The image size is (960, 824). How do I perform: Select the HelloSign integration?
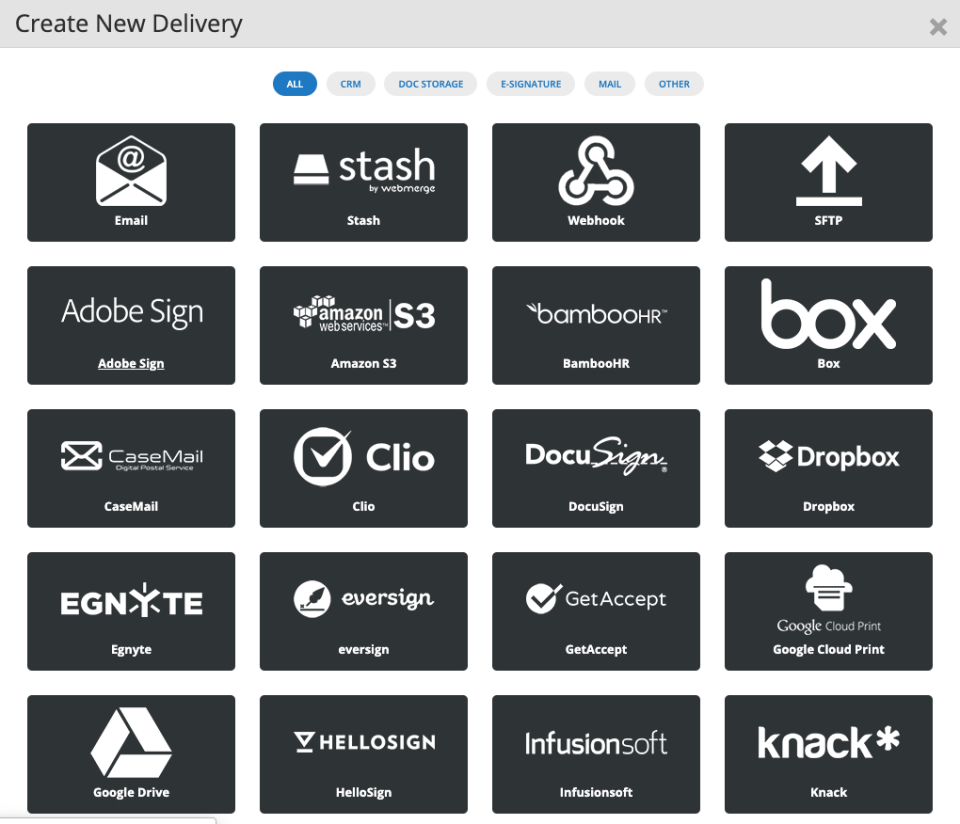point(363,754)
